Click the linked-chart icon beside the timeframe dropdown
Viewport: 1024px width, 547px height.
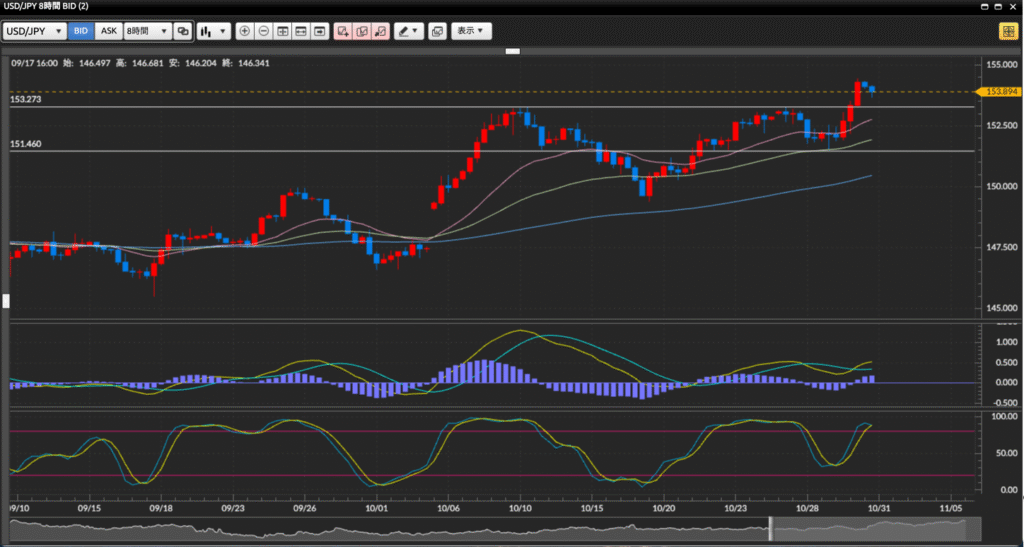coord(183,31)
